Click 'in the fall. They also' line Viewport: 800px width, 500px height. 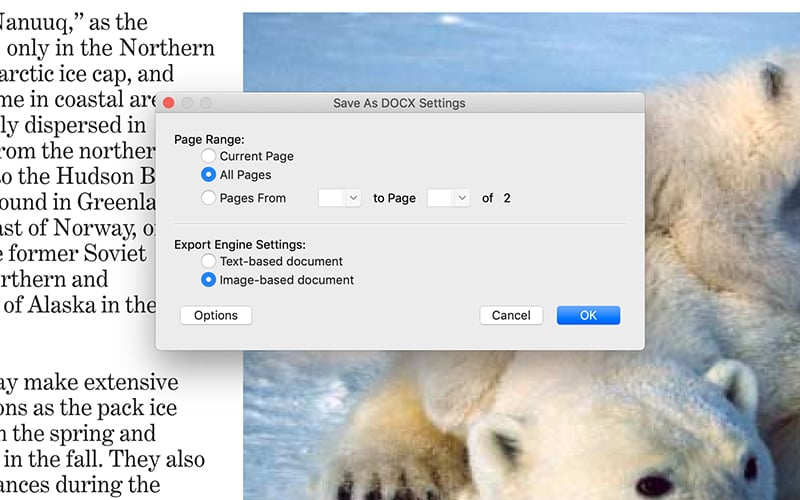pos(104,459)
